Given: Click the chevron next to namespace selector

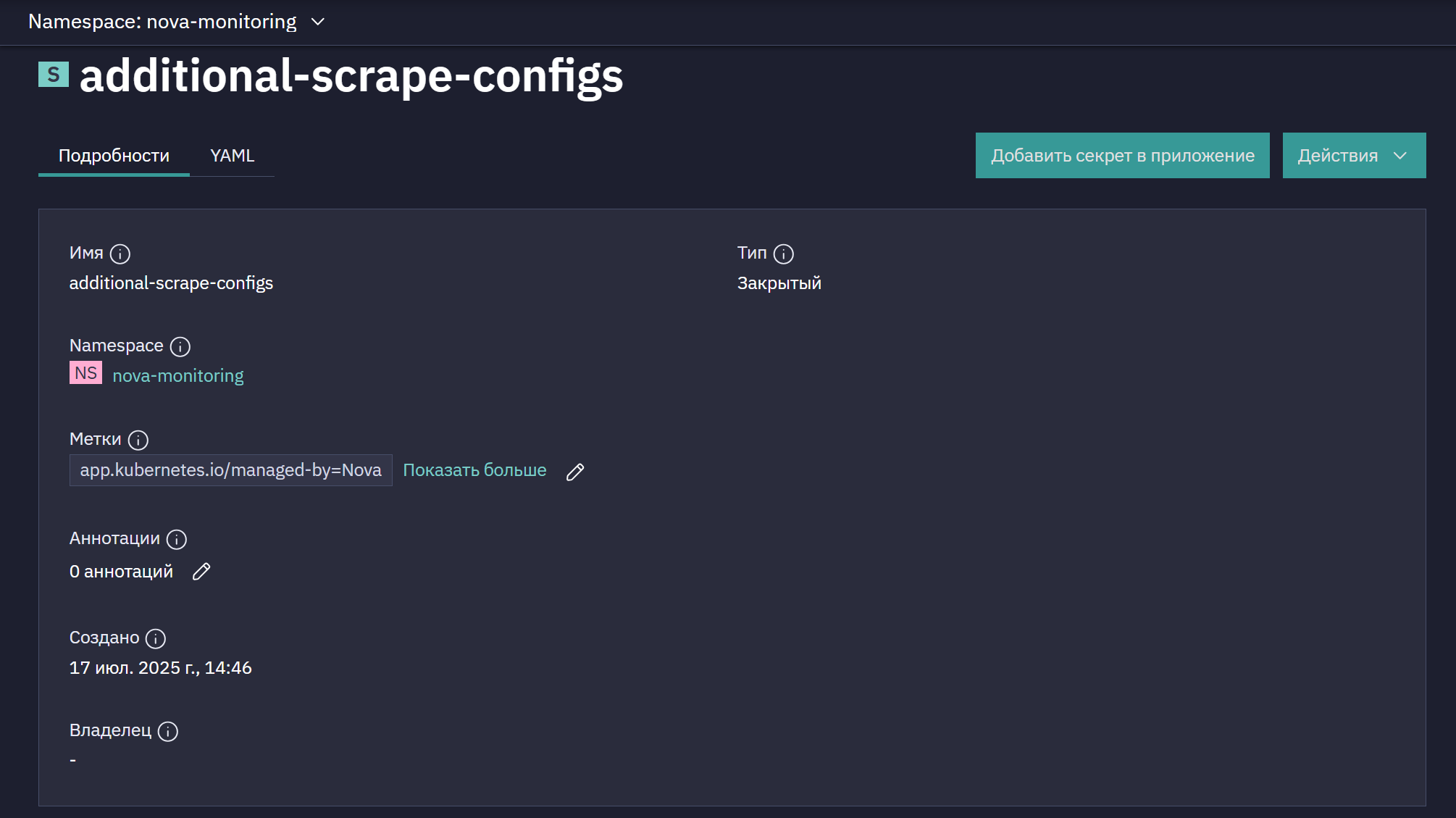Looking at the screenshot, I should coord(317,22).
